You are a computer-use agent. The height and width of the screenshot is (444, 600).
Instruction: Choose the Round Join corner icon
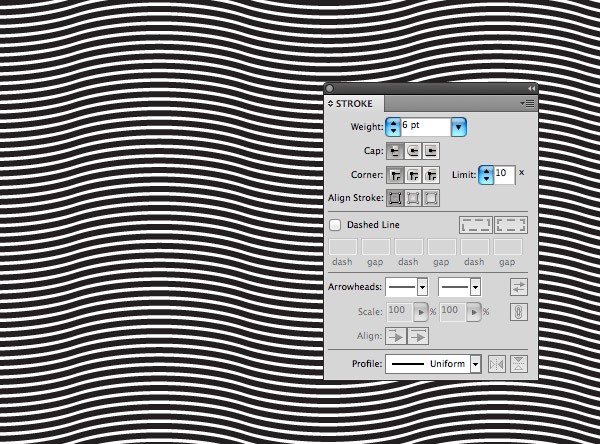(413, 174)
